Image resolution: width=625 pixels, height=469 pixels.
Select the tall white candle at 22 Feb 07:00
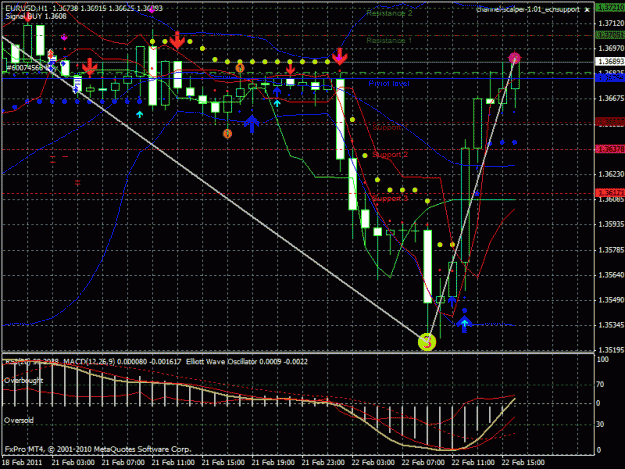tap(427, 266)
